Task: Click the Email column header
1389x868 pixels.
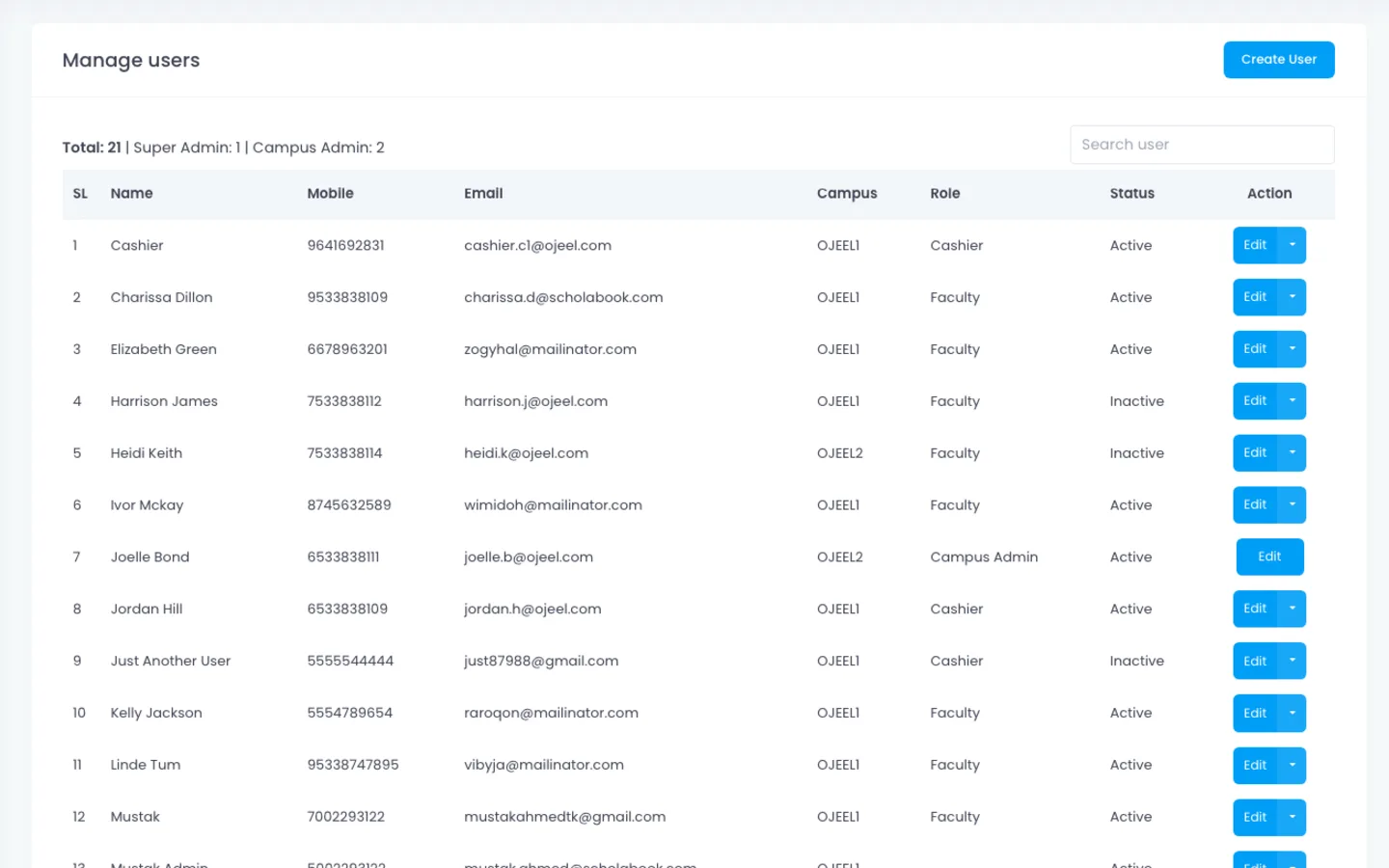Action: pyautogui.click(x=483, y=193)
